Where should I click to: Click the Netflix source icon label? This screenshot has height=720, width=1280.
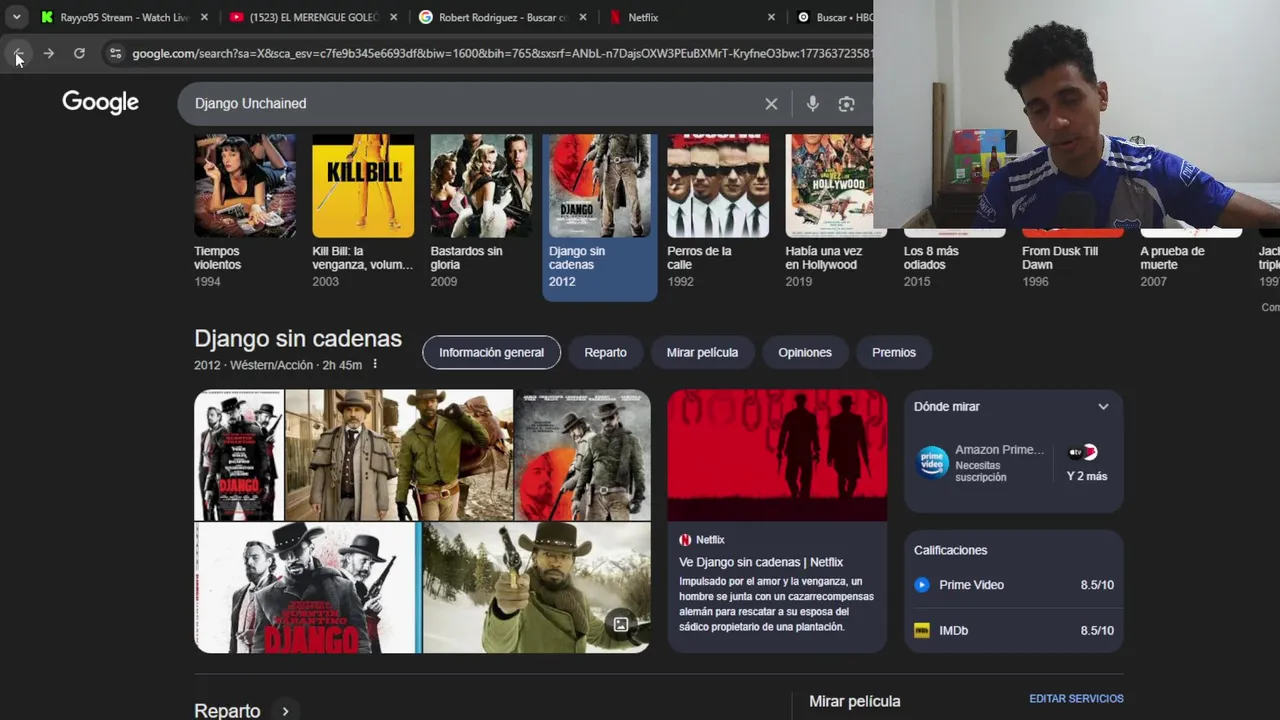click(x=702, y=540)
